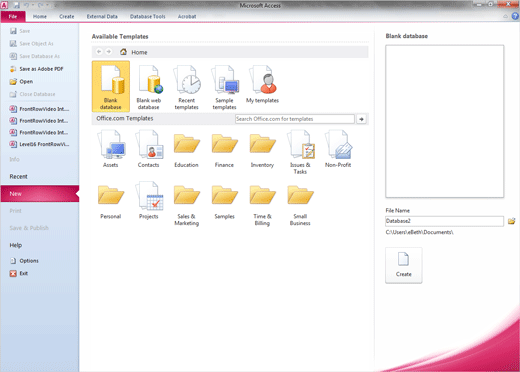Screen dimensions: 520x372
Task: Select Recent in the backstage menu
Action: 19,177
